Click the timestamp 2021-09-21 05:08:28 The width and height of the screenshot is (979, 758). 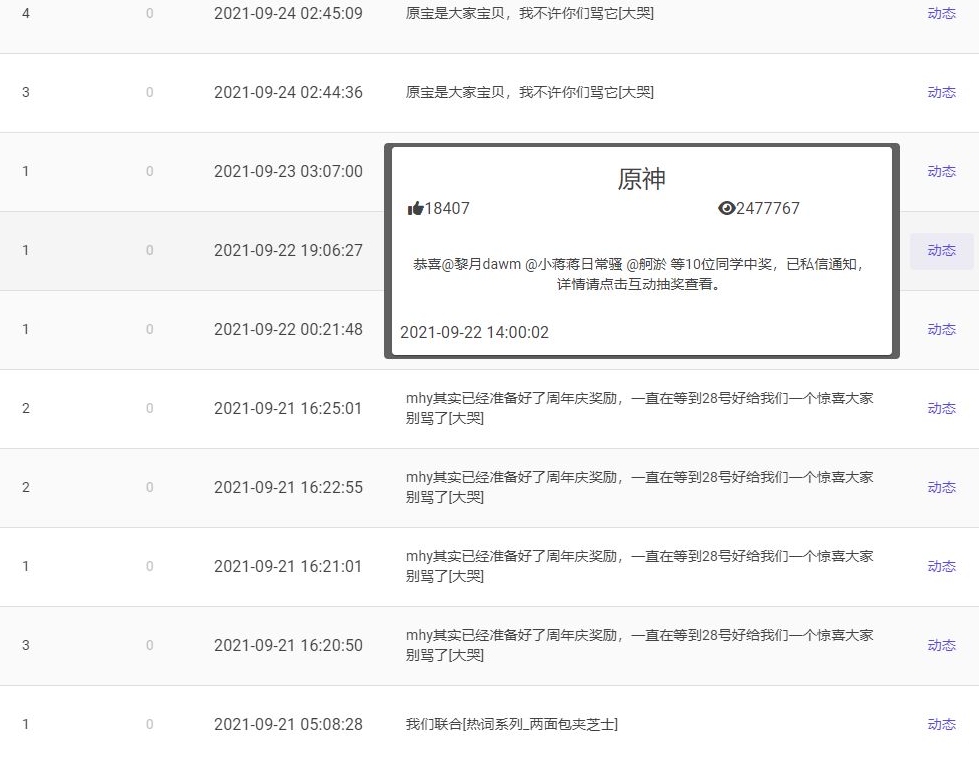[x=288, y=725]
